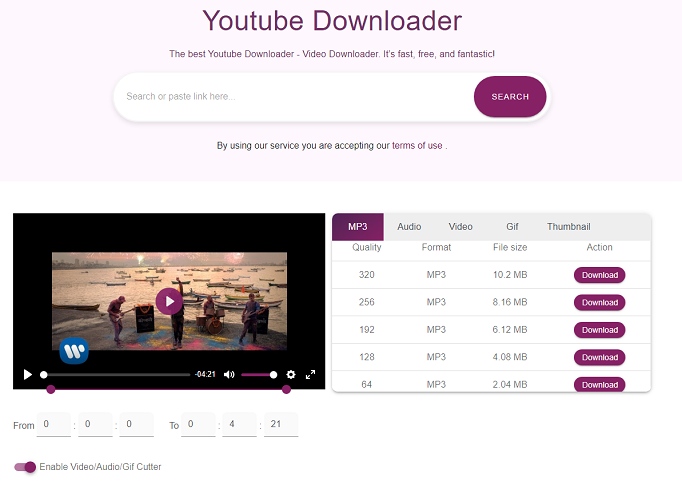Viewport: 682px width, 482px height.
Task: Open player settings gear icon
Action: click(x=291, y=375)
